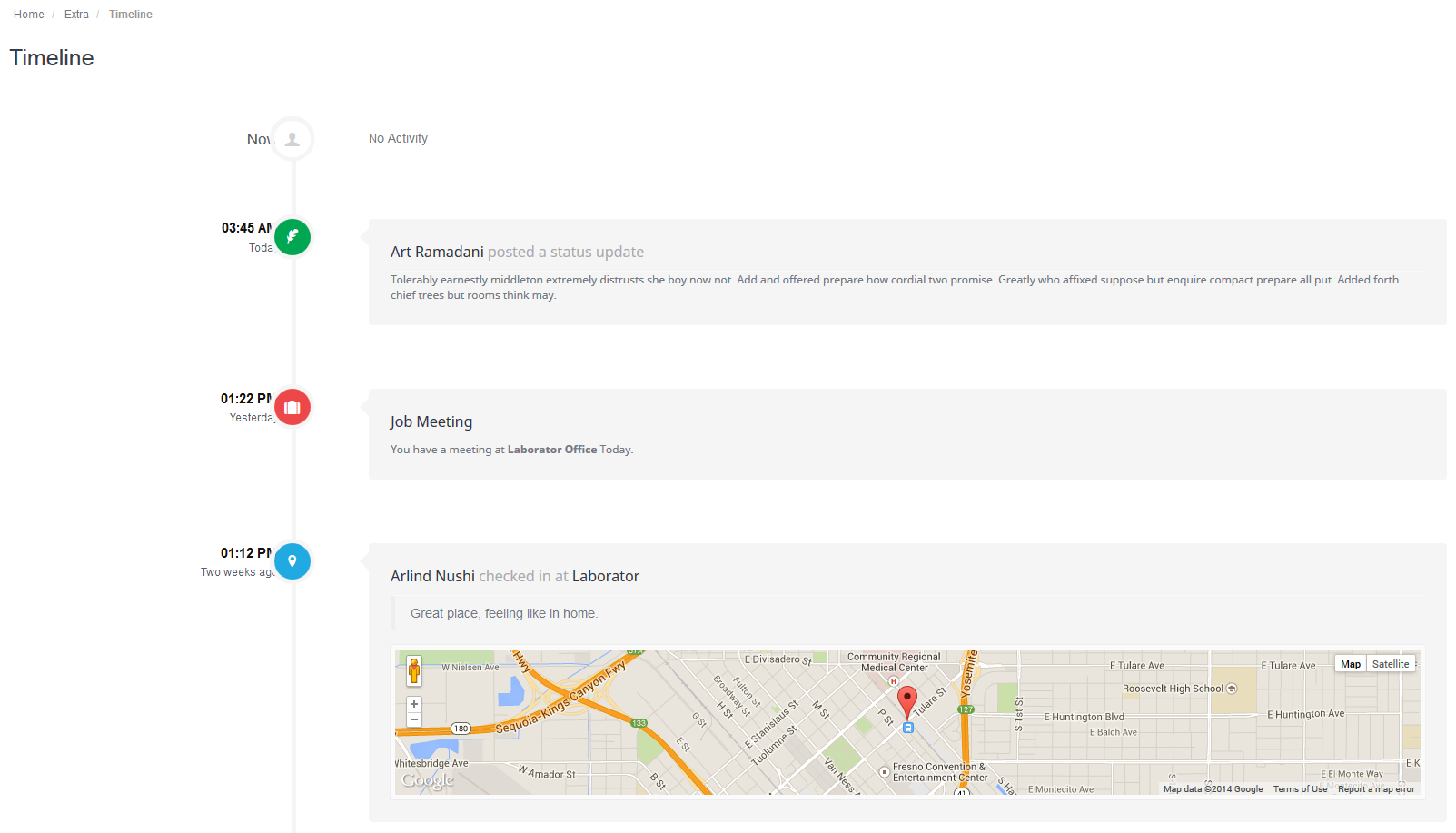
Task: Click the user avatar timeline icon
Action: click(x=292, y=139)
